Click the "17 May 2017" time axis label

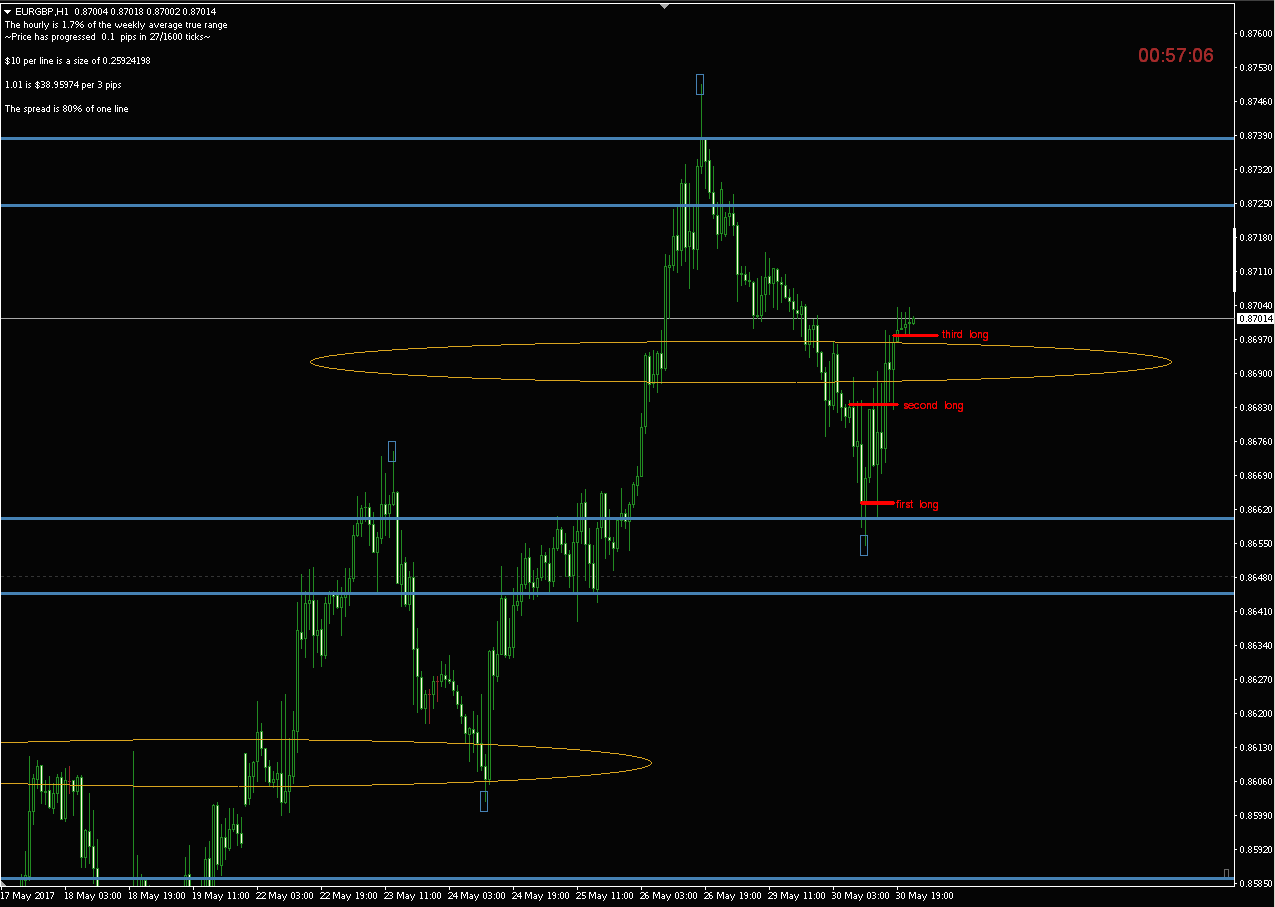click(x=27, y=896)
